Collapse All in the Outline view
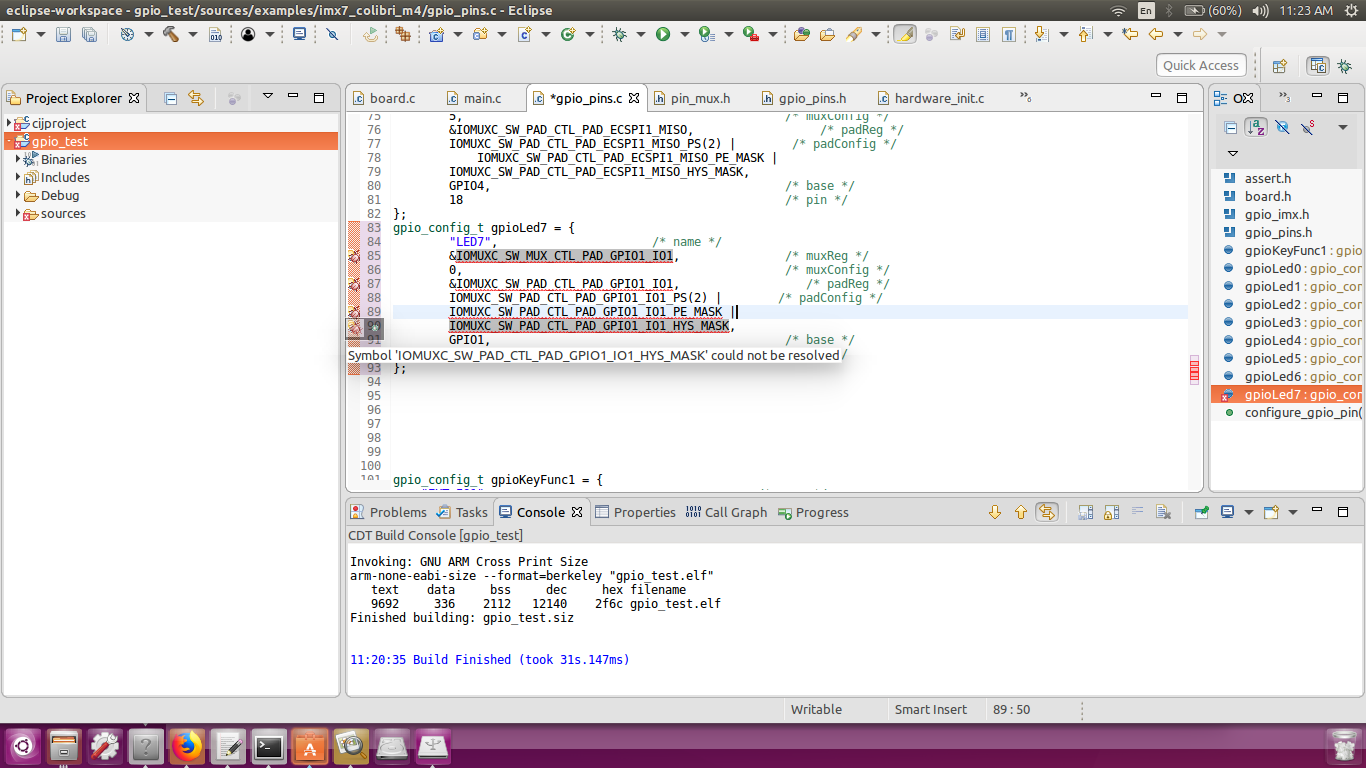This screenshot has width=1366, height=768. (1231, 127)
